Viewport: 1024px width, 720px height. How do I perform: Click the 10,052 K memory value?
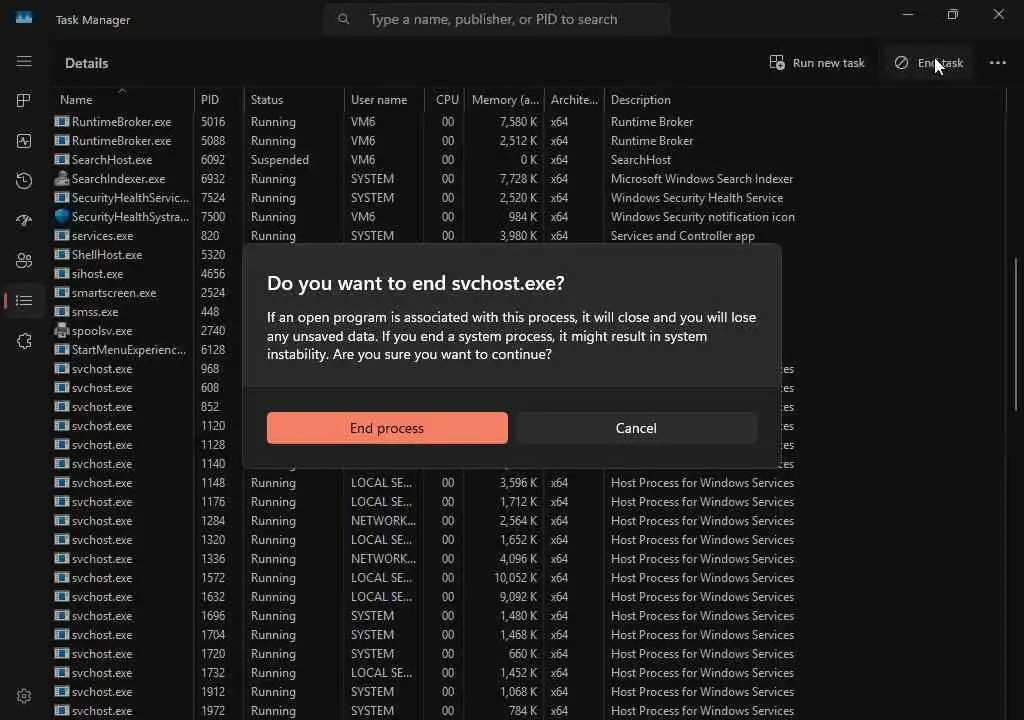point(515,578)
